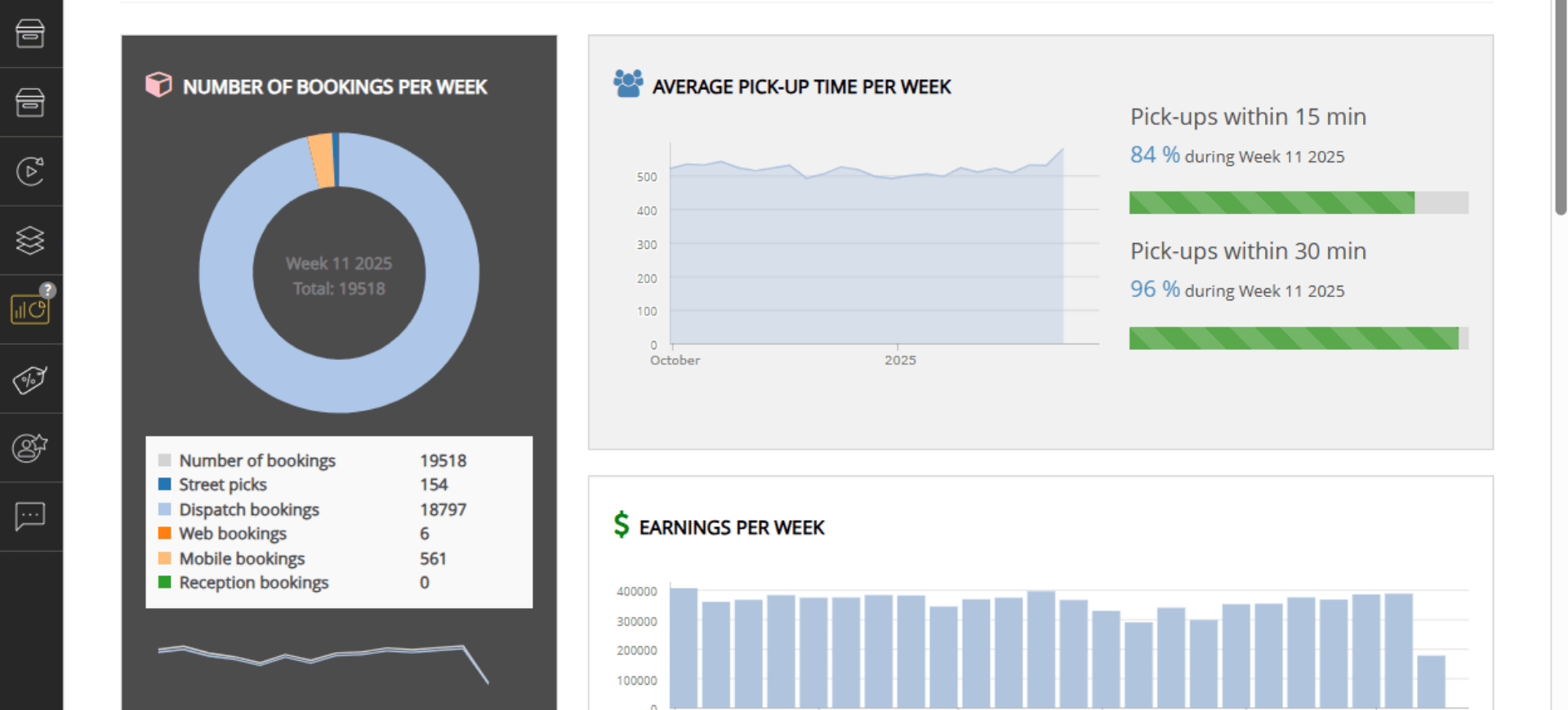The height and width of the screenshot is (710, 1568).
Task: Click the 'NUMBER OF BOOKINGS PER WEEK' title
Action: coord(335,87)
